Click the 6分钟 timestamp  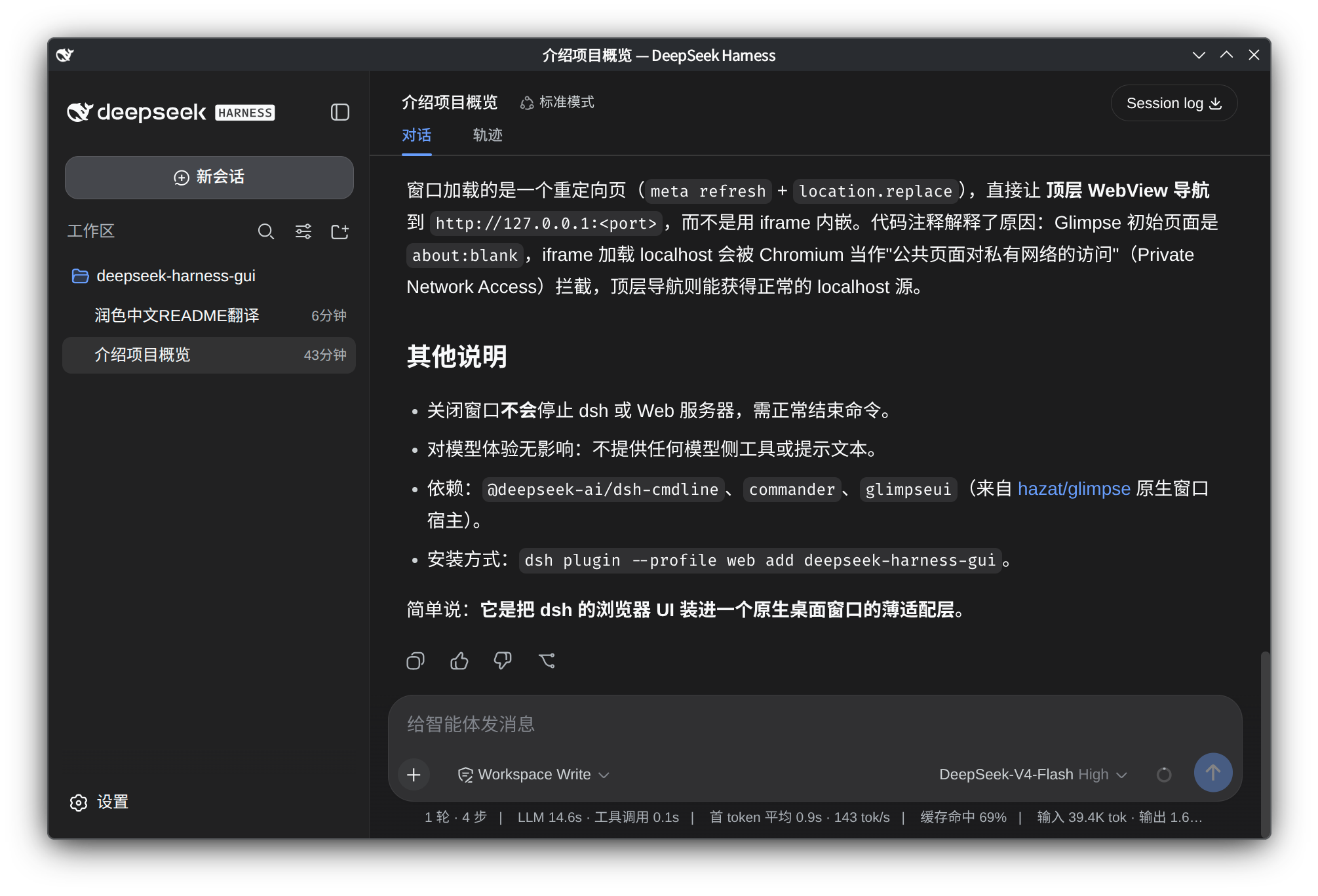coord(329,316)
